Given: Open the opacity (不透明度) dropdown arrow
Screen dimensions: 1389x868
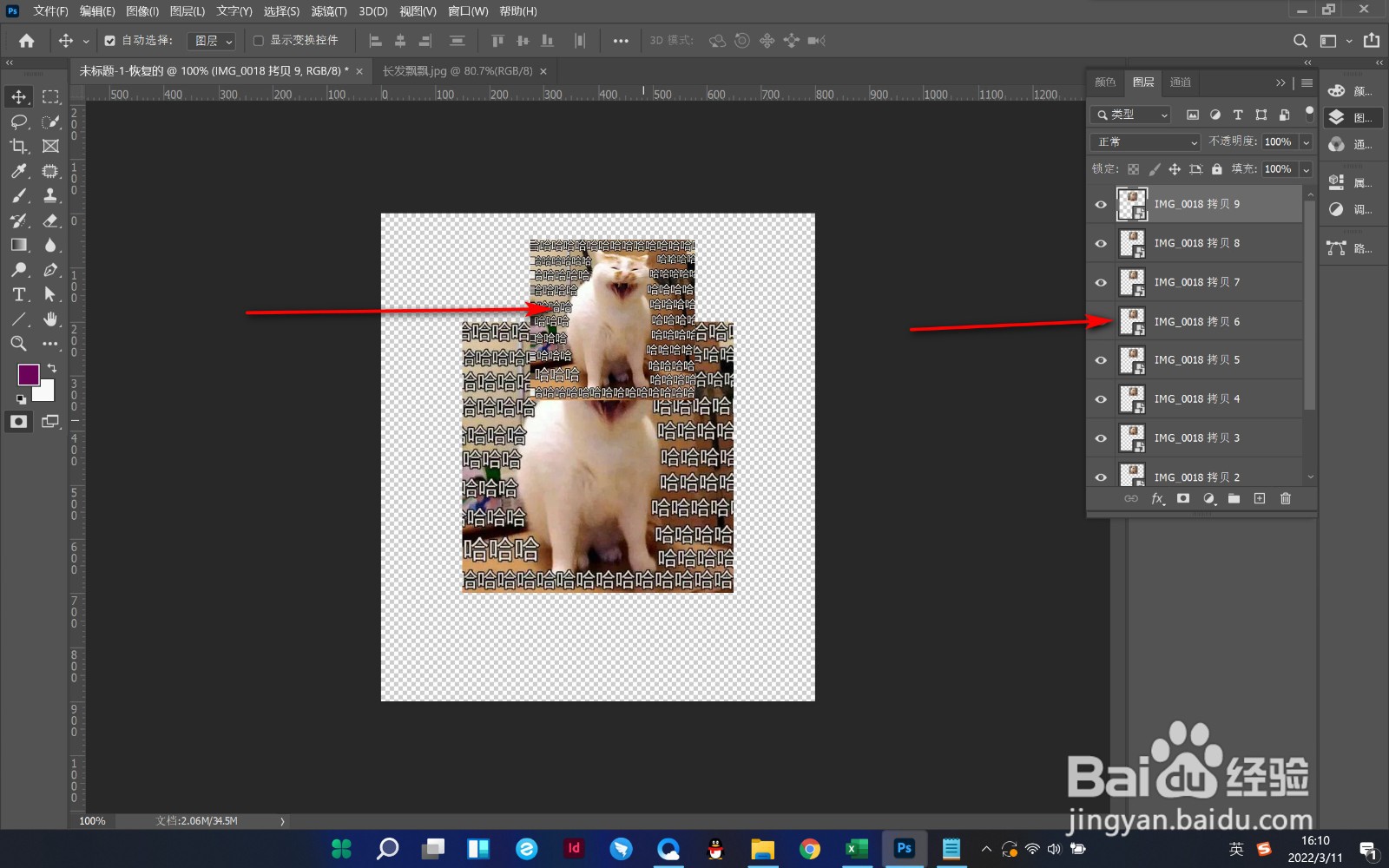Looking at the screenshot, I should click(1306, 141).
